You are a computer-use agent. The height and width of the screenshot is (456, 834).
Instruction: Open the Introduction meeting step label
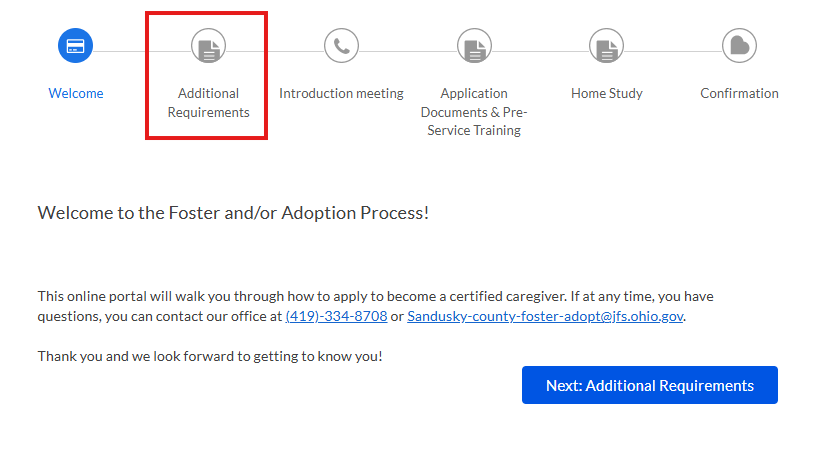click(341, 93)
